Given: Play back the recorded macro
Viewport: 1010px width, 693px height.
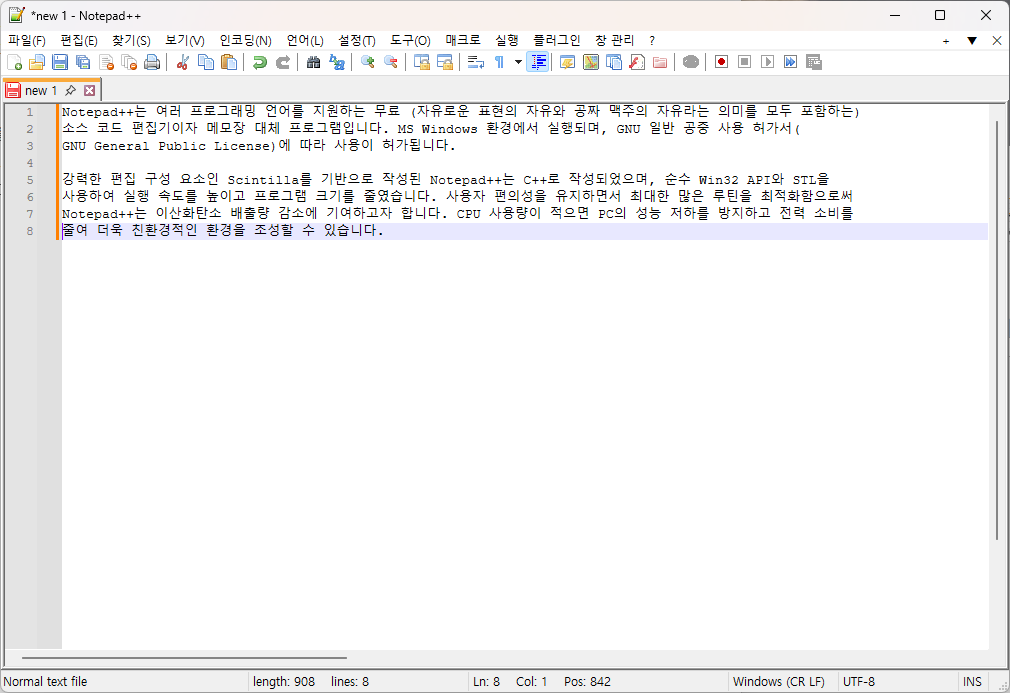Looking at the screenshot, I should pos(767,62).
